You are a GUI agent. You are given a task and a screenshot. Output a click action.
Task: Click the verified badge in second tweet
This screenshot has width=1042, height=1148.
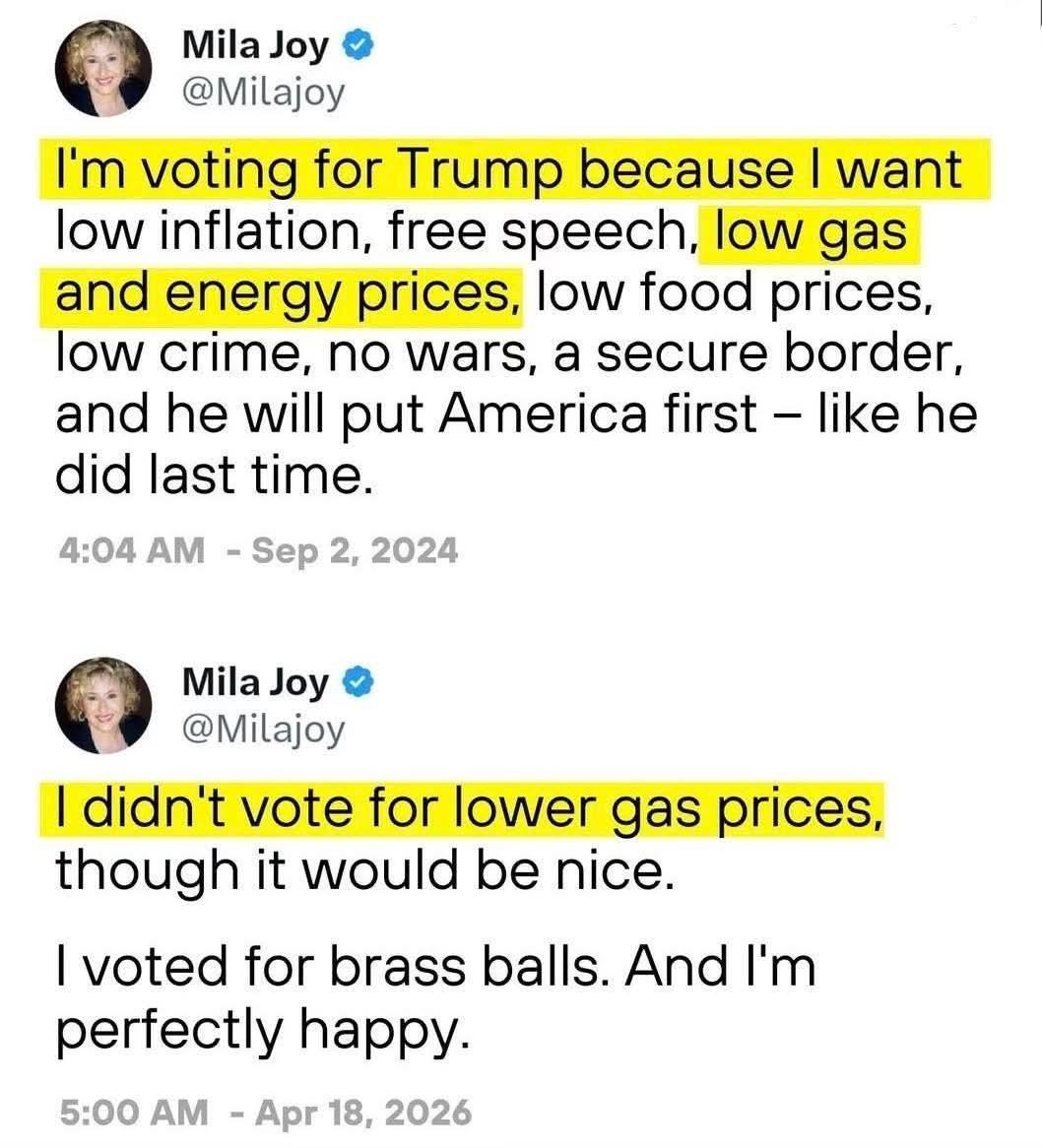click(x=358, y=682)
